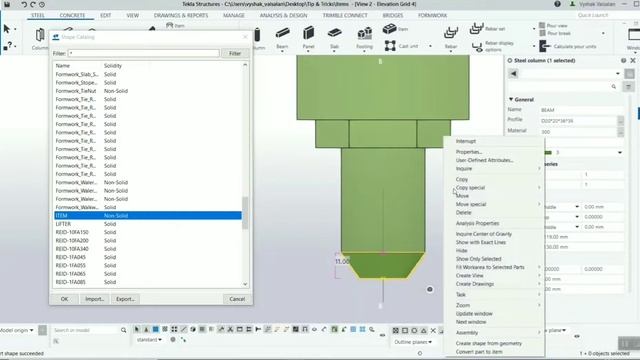Toggle the first snap switch near Outline planes
This screenshot has height=360, width=640.
pyautogui.click(x=396, y=330)
